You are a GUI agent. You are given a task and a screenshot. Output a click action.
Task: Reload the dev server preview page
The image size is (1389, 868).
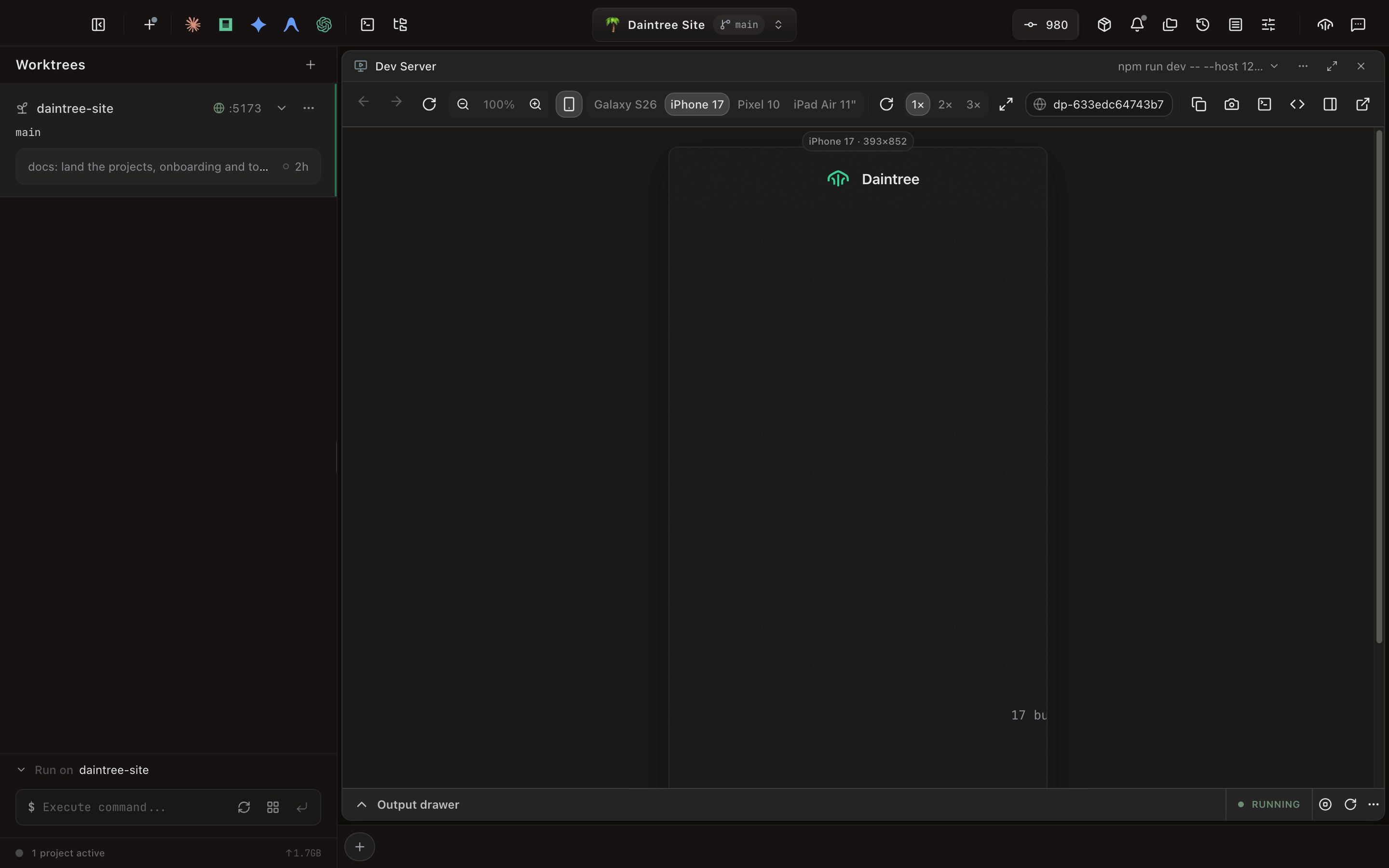[x=429, y=105]
